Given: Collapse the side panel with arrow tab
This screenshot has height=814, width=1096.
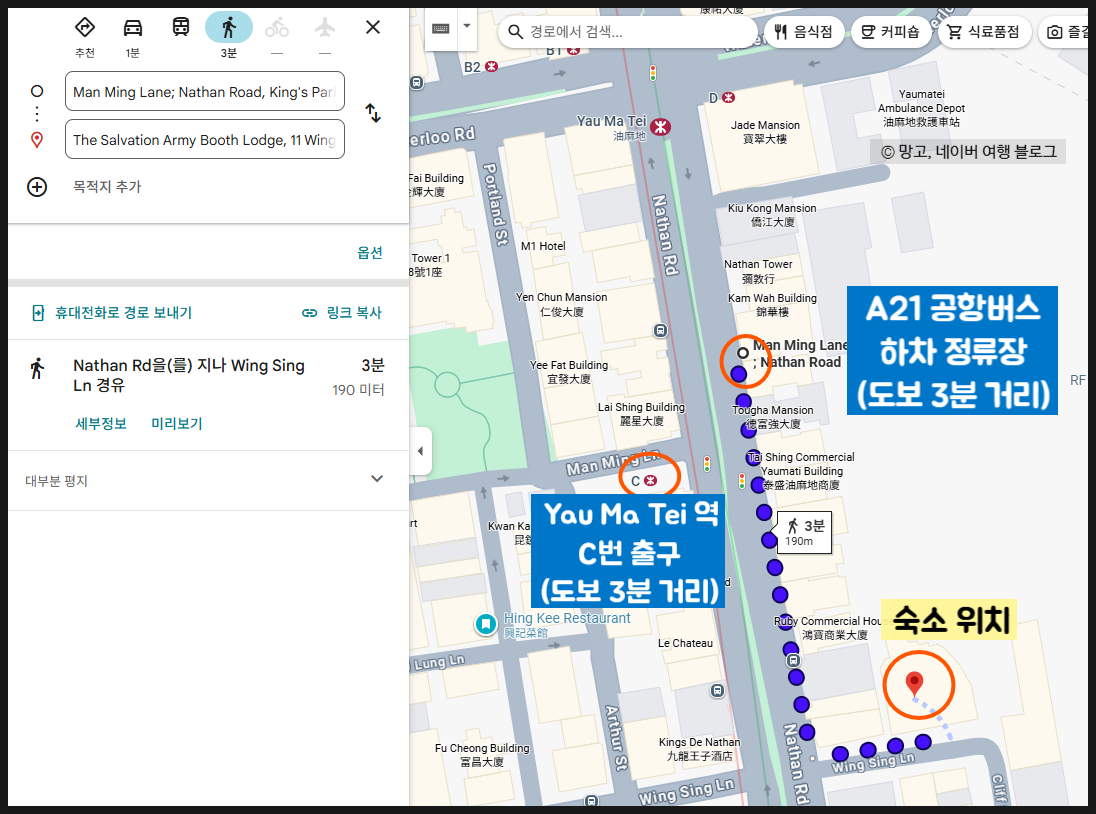Looking at the screenshot, I should 420,451.
